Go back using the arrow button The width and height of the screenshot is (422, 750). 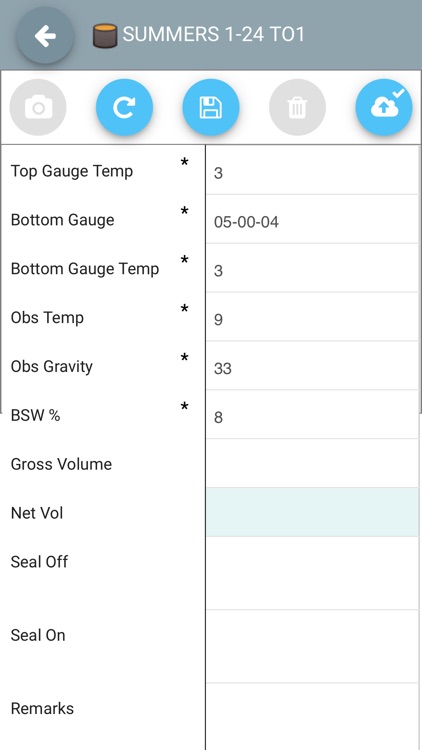pos(45,36)
